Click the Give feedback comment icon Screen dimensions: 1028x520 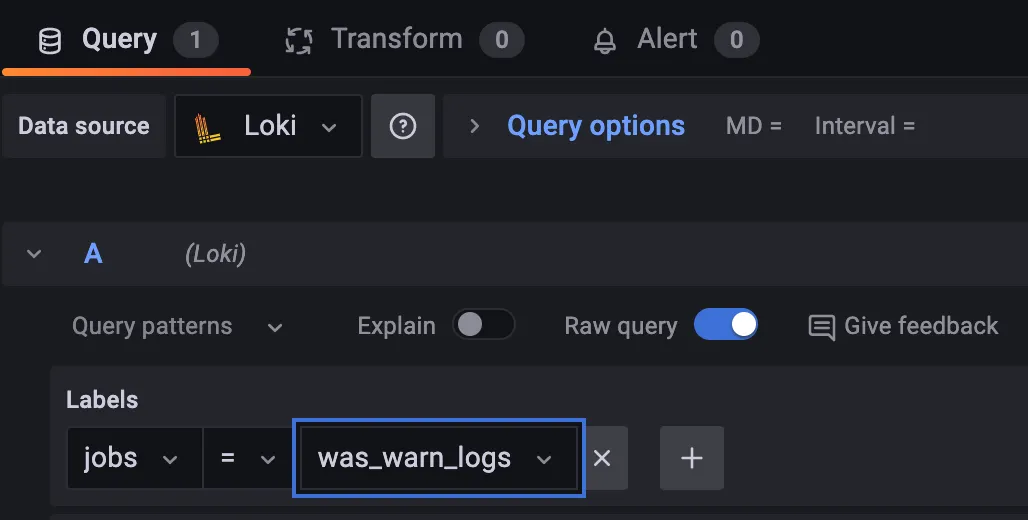click(822, 327)
